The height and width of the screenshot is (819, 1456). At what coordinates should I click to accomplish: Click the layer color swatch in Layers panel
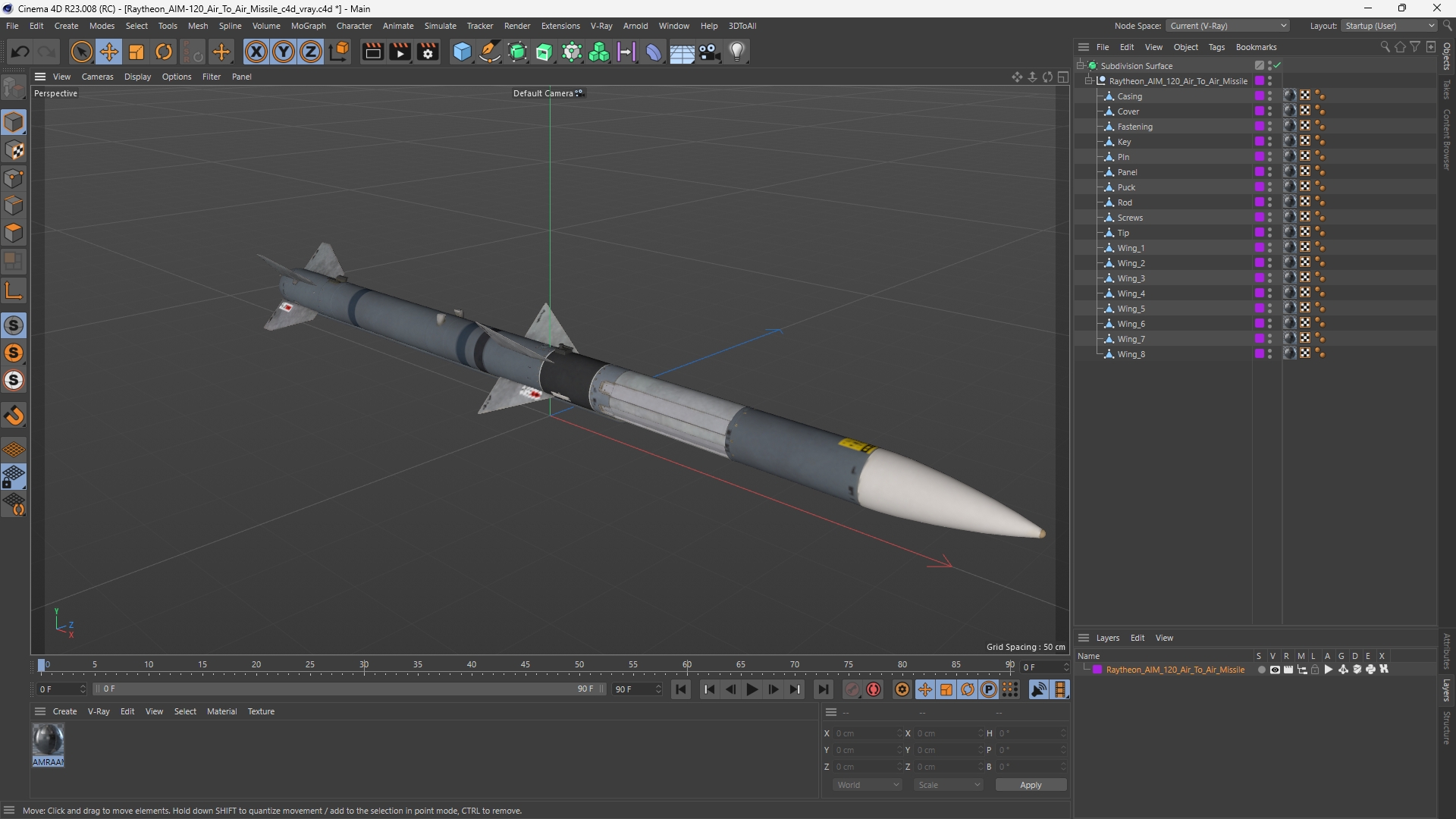coord(1097,670)
